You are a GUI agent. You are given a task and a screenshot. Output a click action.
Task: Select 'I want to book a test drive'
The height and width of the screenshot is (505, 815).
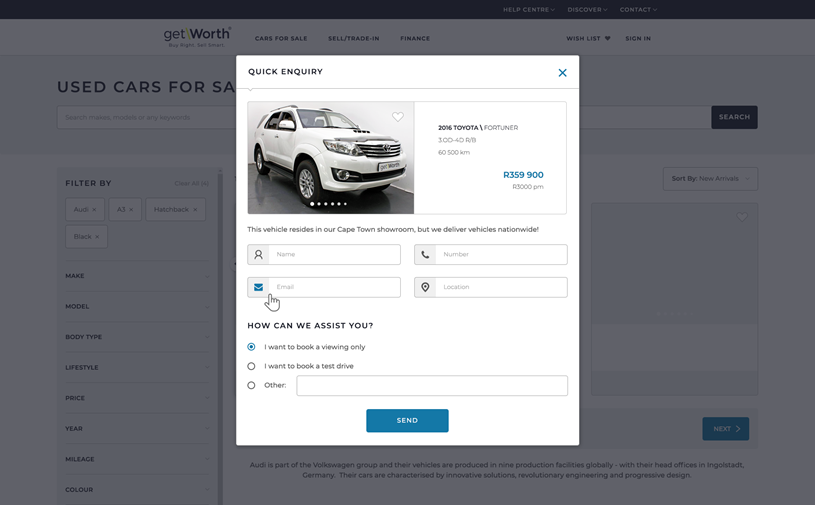pyautogui.click(x=252, y=366)
